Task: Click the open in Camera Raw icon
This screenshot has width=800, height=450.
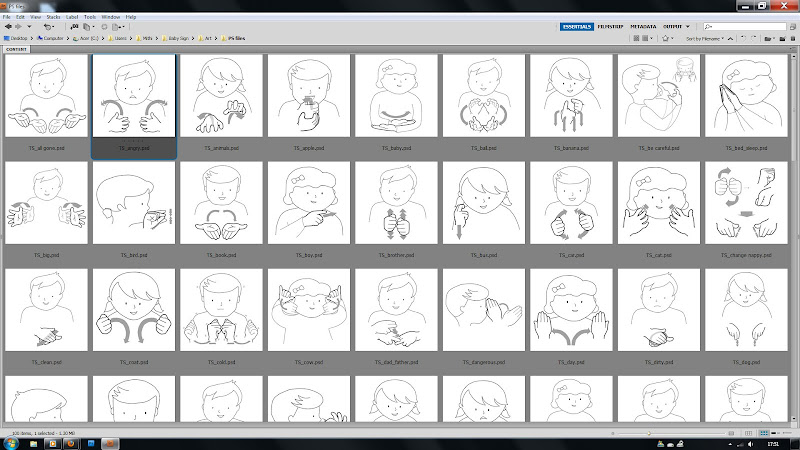Action: coord(104,27)
